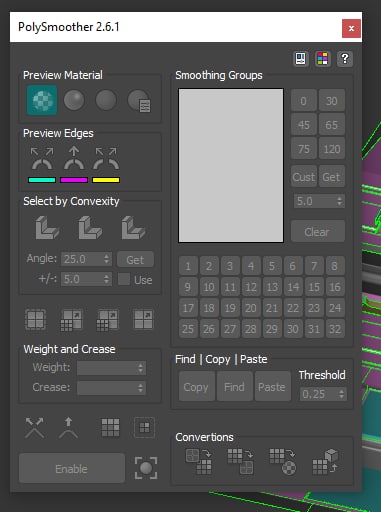Click the Copy button
The image size is (381, 512).
[197, 387]
